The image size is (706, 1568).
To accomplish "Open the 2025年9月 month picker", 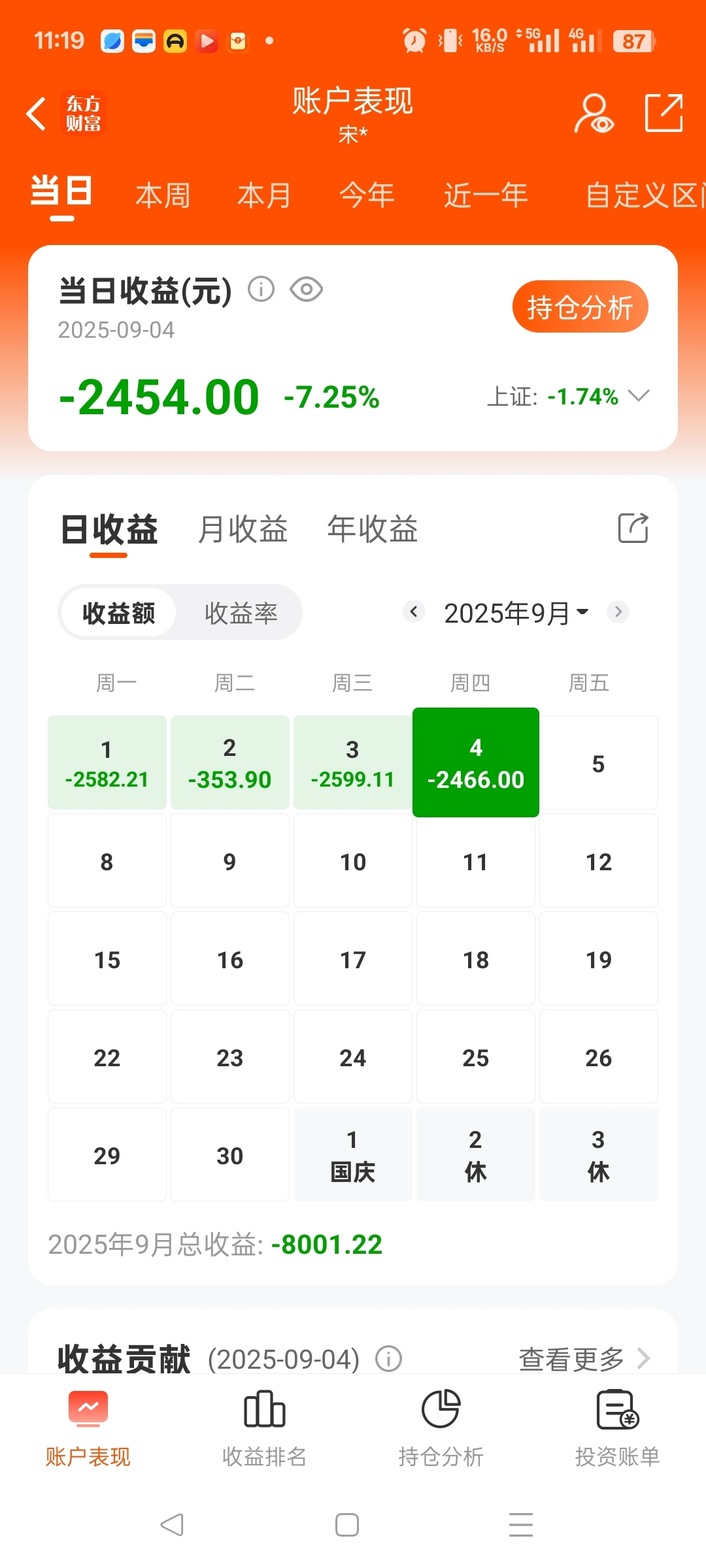I will (x=516, y=613).
